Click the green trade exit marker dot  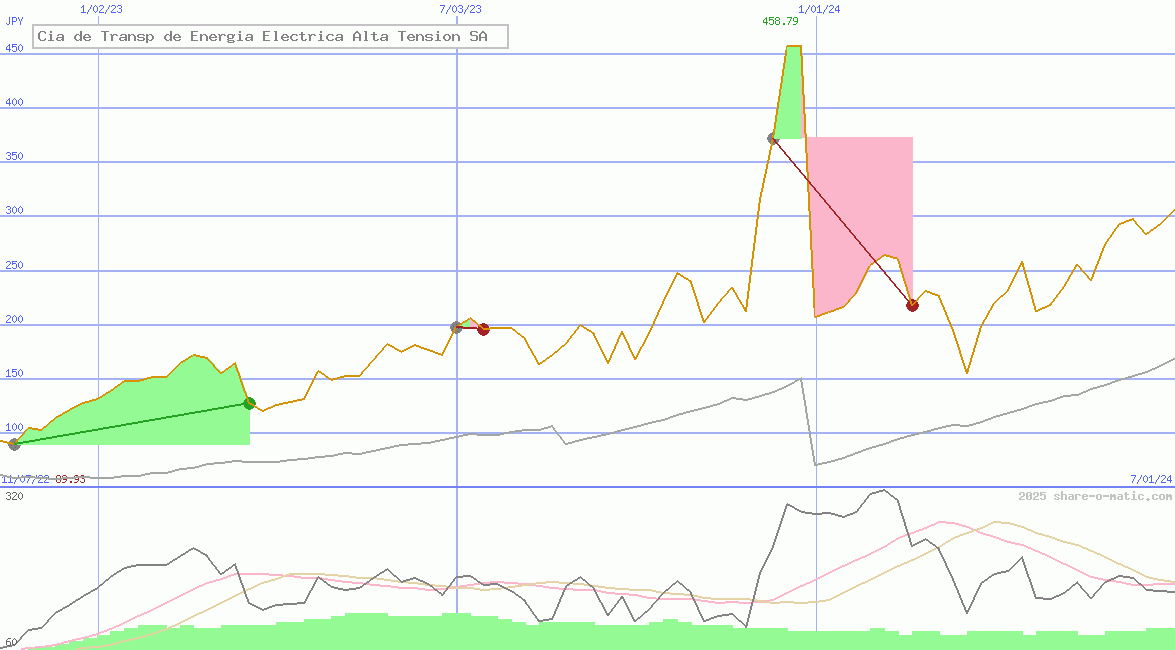pyautogui.click(x=249, y=403)
